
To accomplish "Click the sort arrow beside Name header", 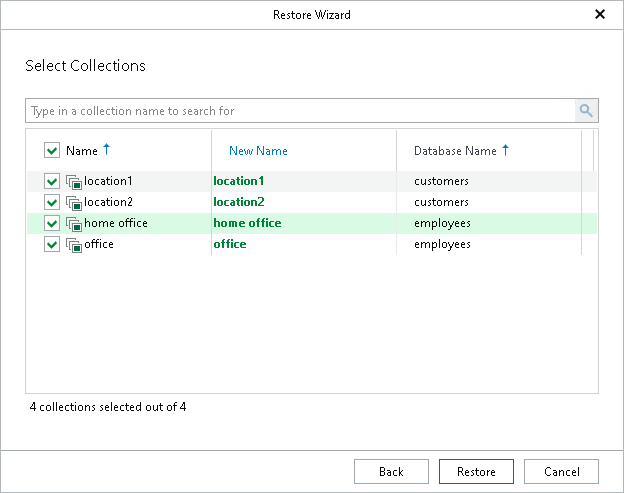I will pyautogui.click(x=106, y=150).
